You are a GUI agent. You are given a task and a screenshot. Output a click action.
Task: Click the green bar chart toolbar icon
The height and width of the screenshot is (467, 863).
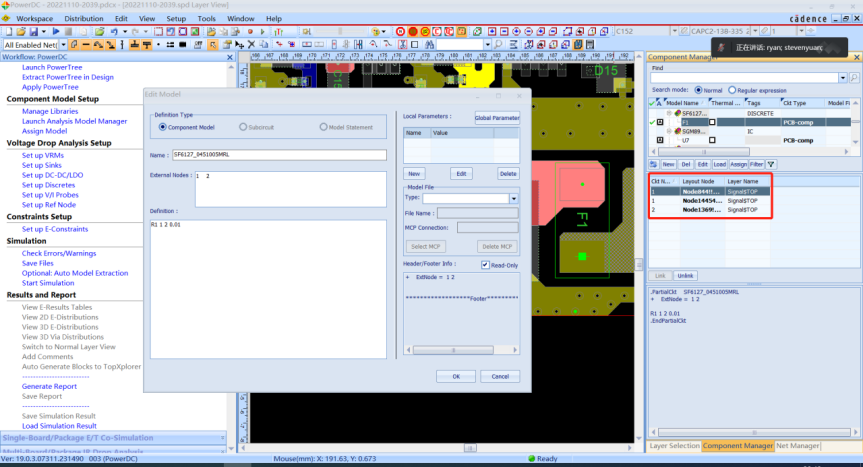click(x=278, y=31)
